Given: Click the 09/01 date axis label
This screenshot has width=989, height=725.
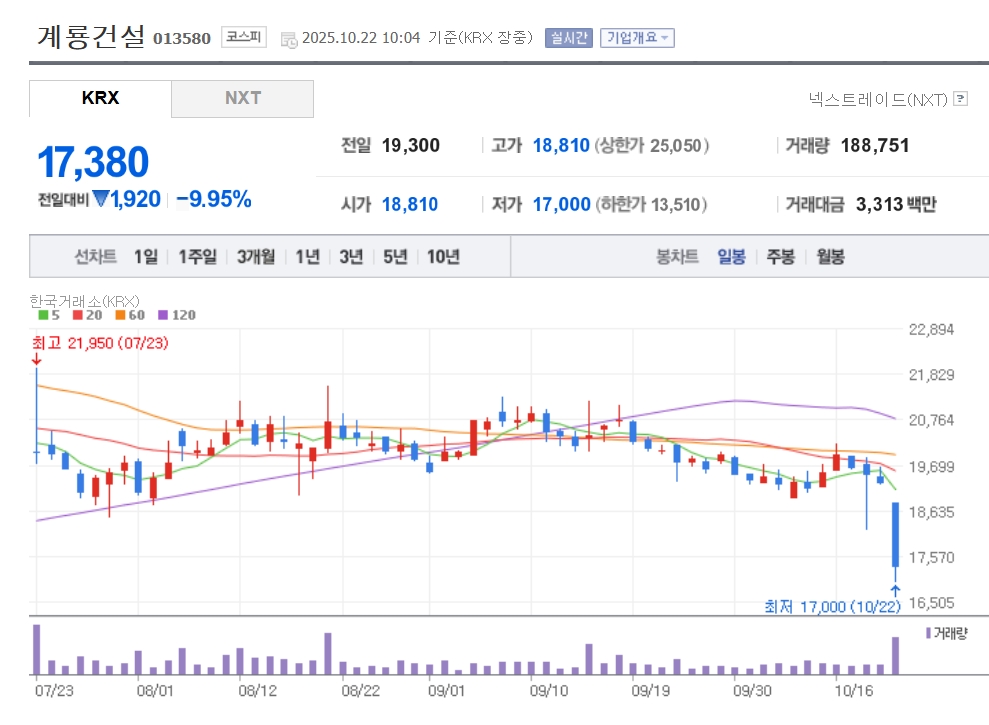Looking at the screenshot, I should click(x=447, y=691).
